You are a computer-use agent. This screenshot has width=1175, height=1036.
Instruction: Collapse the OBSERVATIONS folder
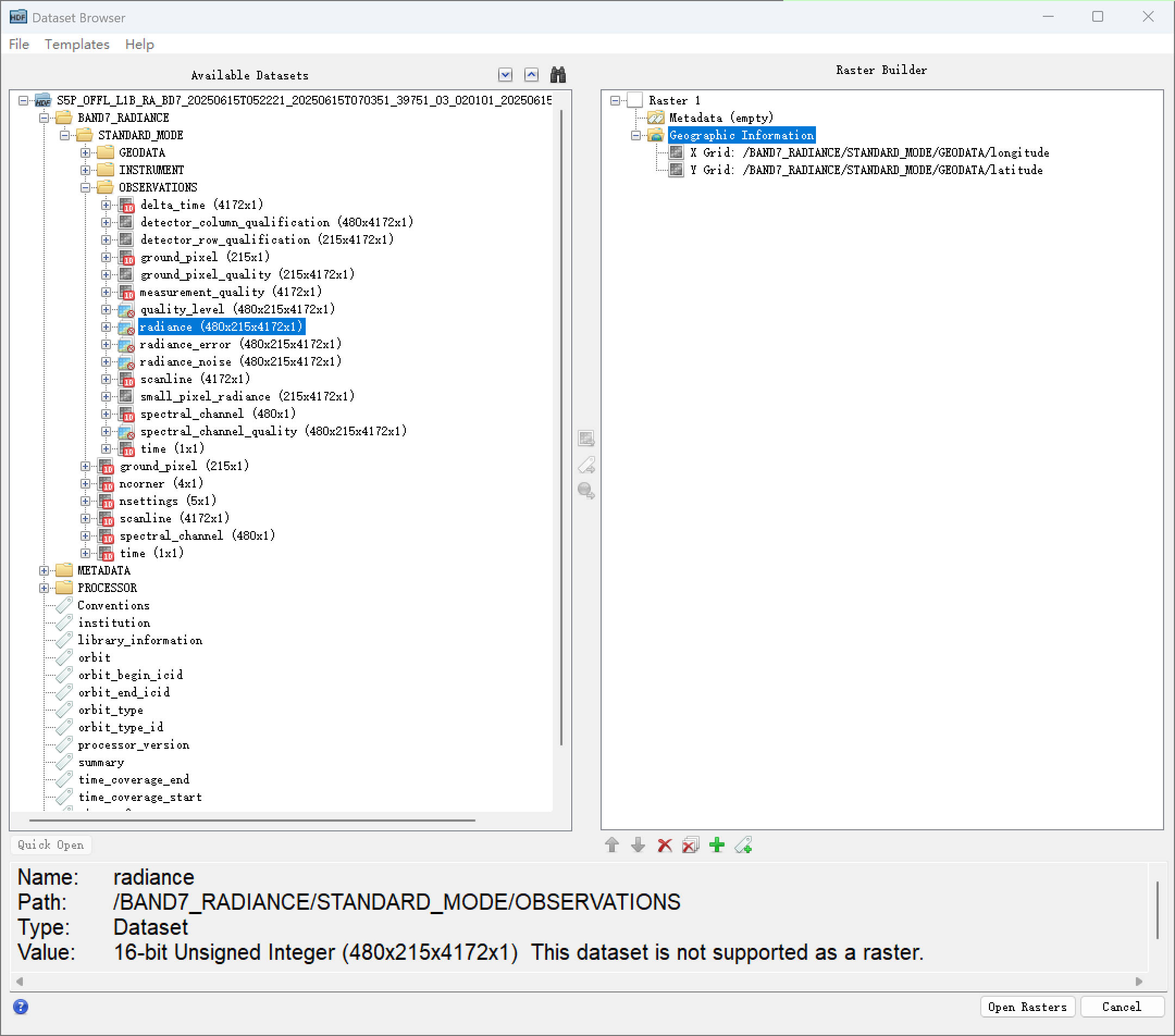click(x=85, y=187)
